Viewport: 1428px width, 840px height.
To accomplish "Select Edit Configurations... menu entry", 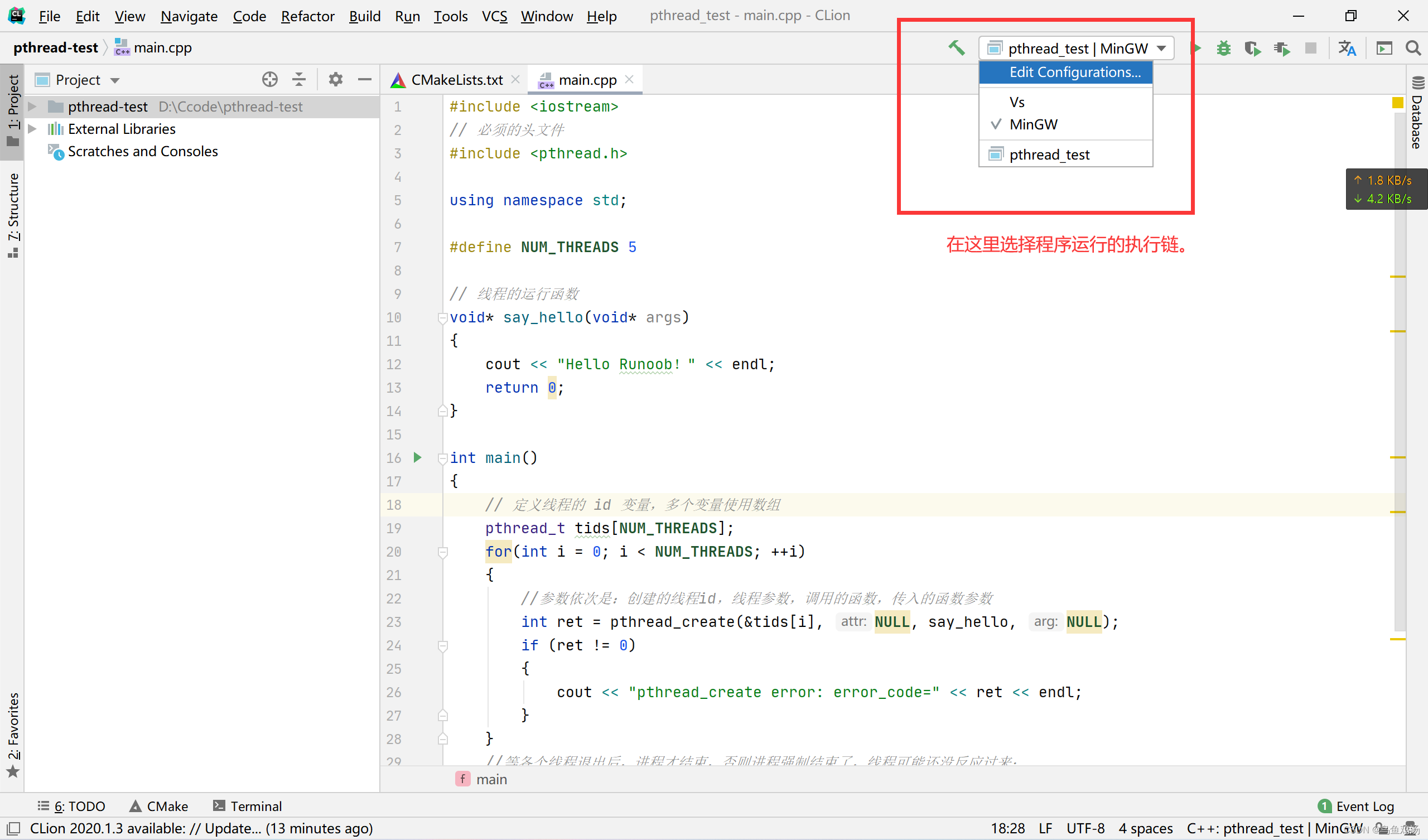I will 1065,73.
